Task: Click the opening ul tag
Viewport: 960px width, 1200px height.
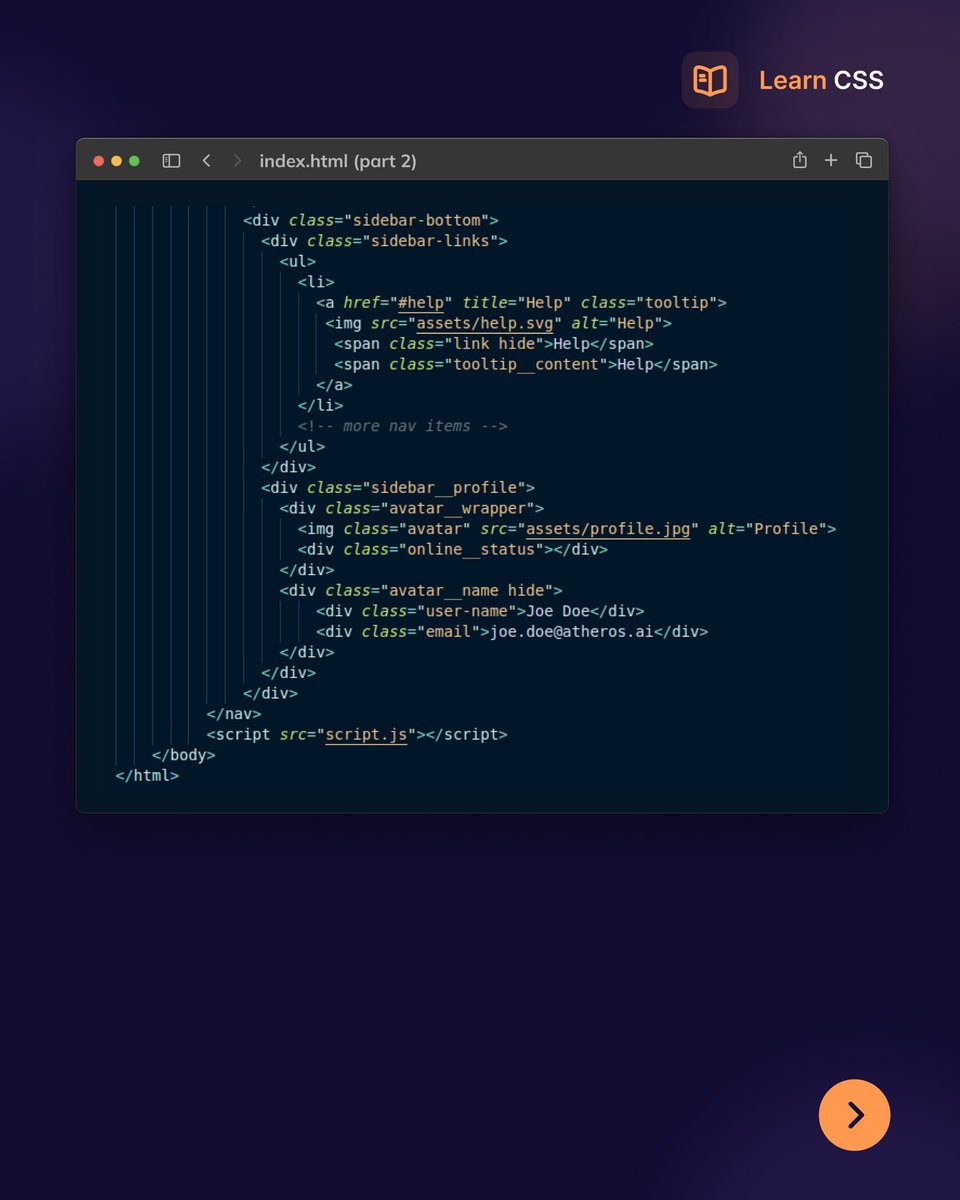Action: click(298, 261)
